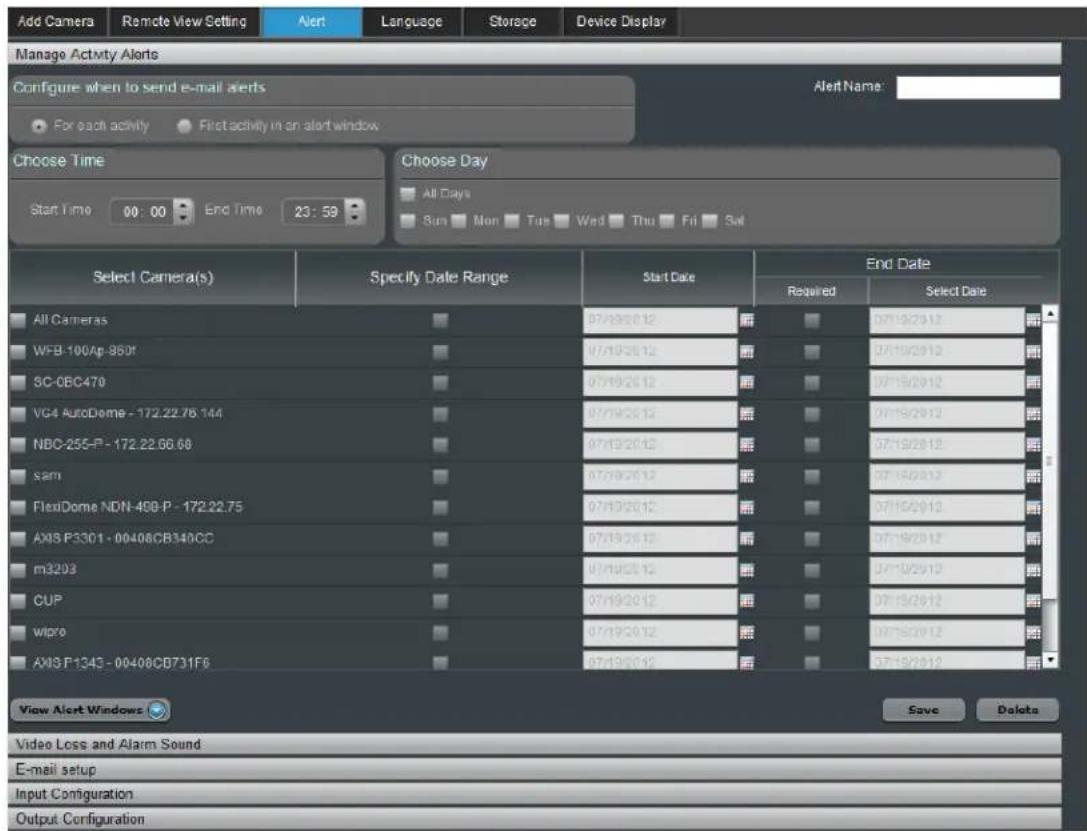Open Start Date calendar for sam row
The image size is (1087, 831).
[x=747, y=476]
